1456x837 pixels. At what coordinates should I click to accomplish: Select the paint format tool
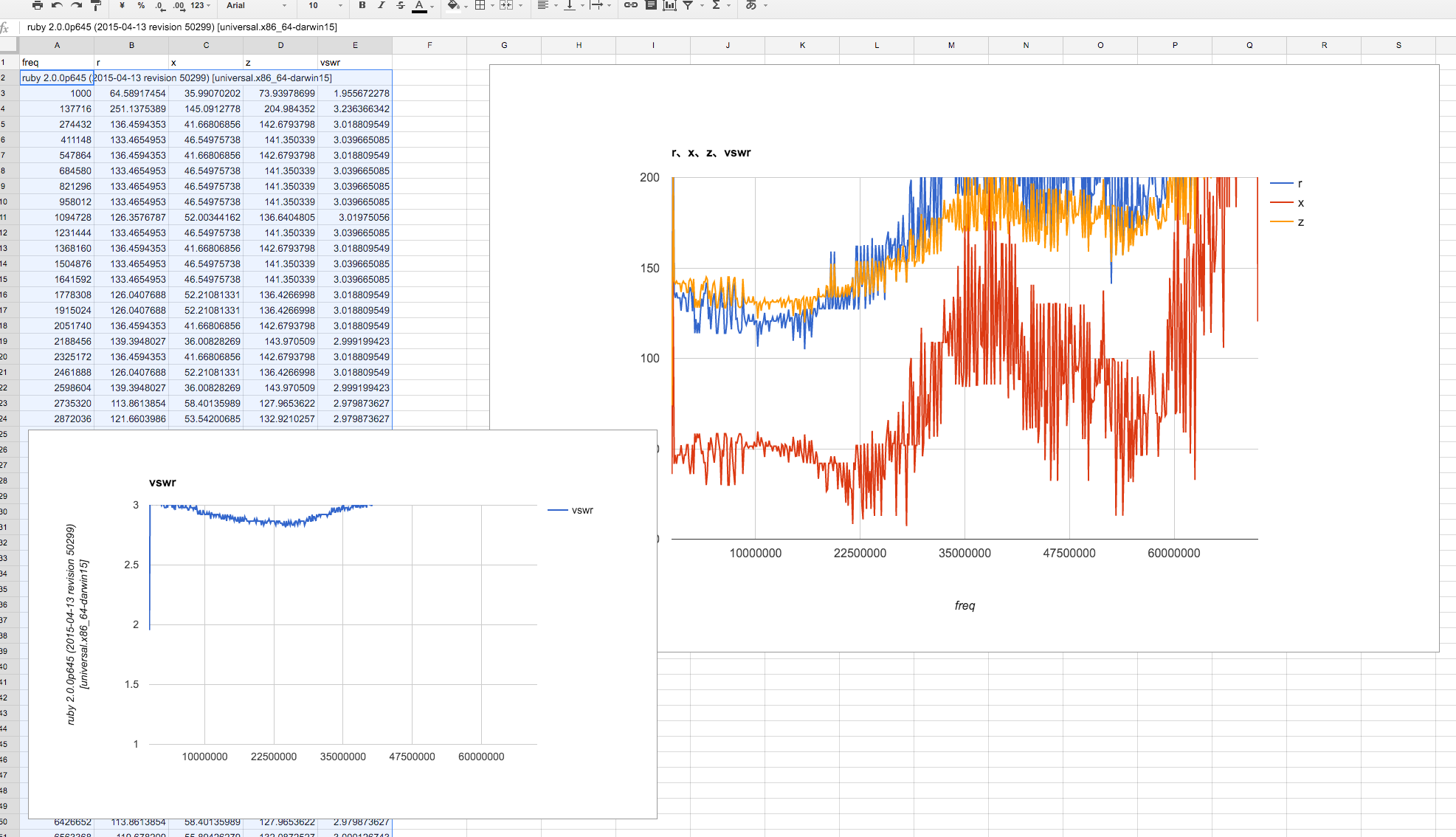click(x=96, y=5)
